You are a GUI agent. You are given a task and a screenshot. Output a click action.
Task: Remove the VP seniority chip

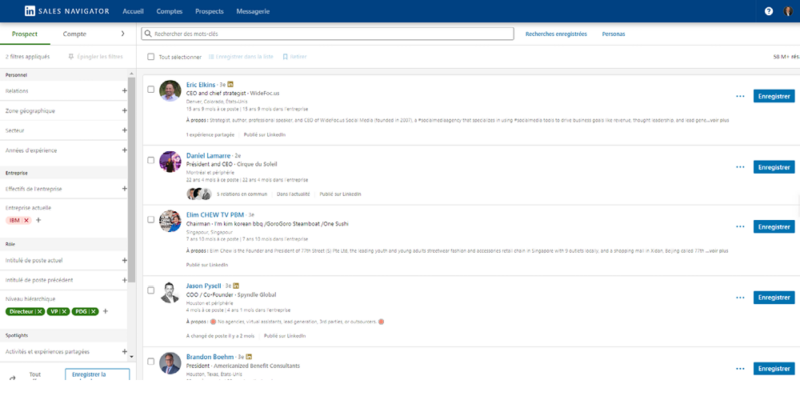pos(64,311)
